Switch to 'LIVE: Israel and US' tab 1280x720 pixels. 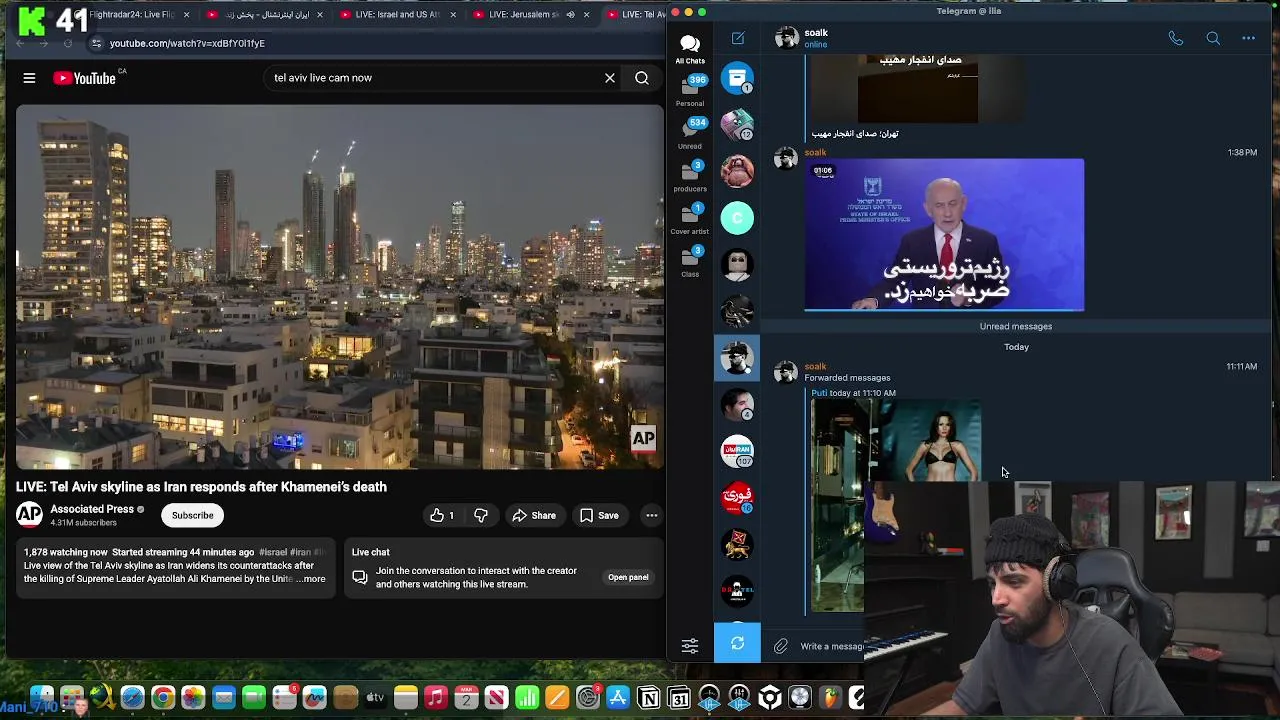(x=397, y=15)
